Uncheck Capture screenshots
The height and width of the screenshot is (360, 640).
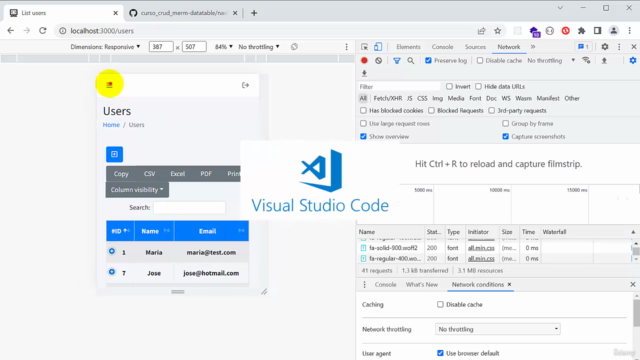tap(506, 136)
